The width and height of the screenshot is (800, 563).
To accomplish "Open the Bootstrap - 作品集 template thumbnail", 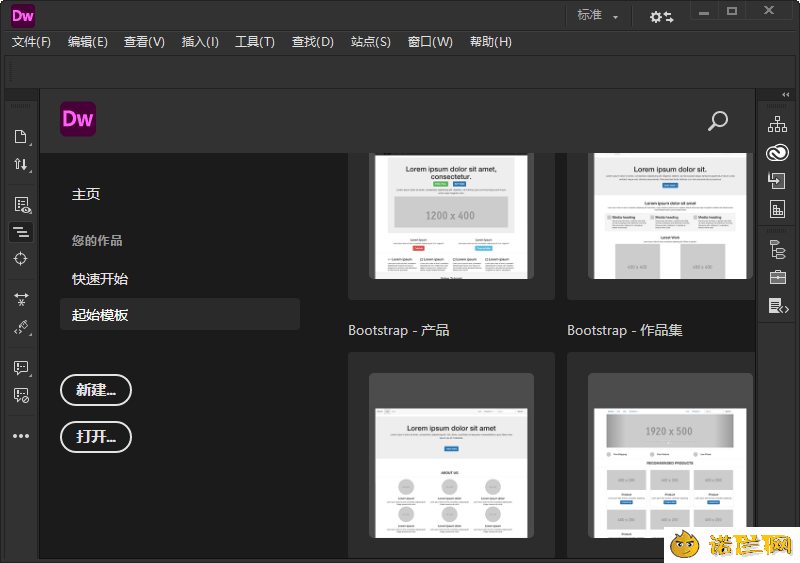I will [x=670, y=455].
